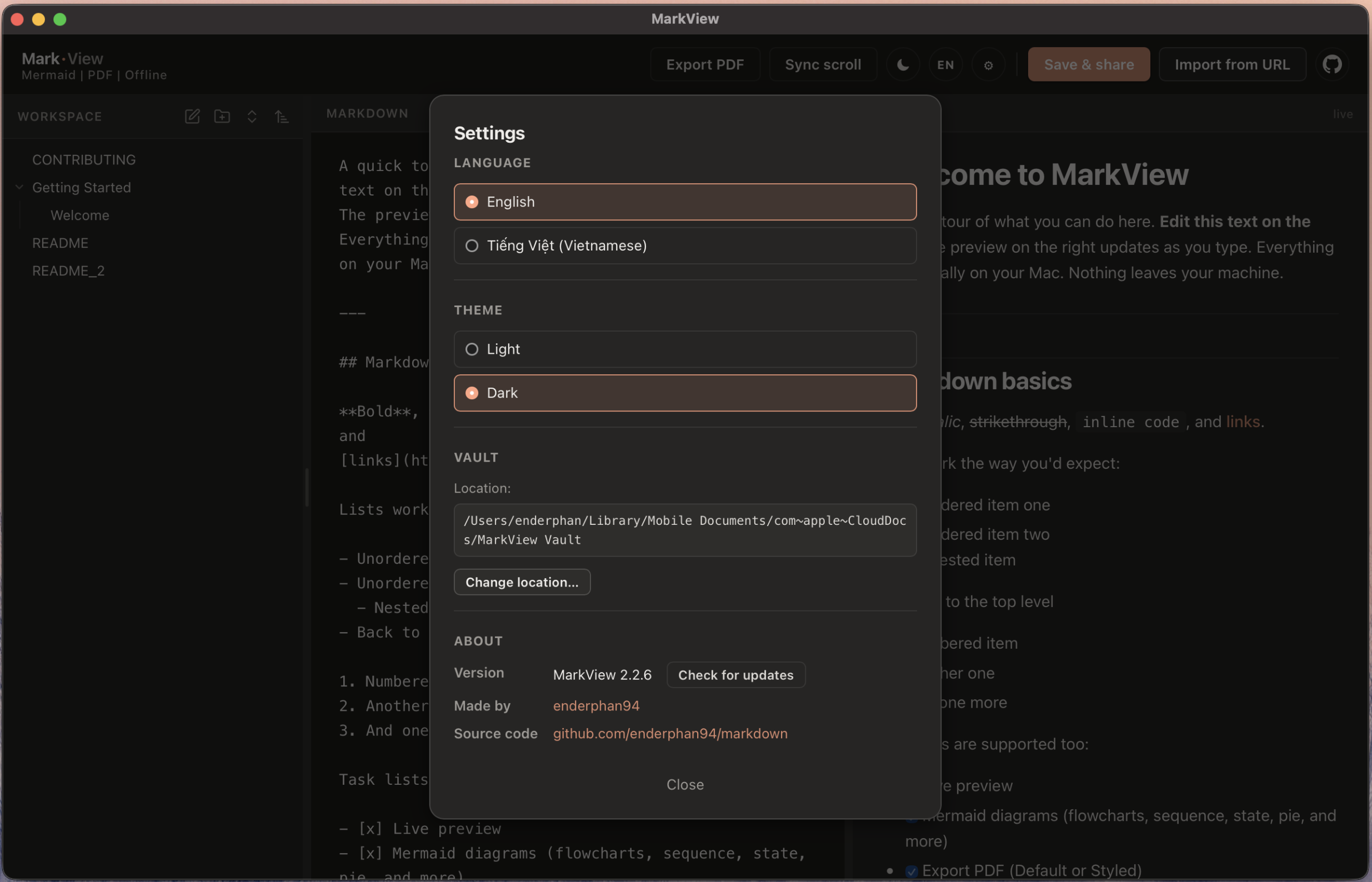Click 'Mermaid | PDF | Offline' subtitle text

click(x=94, y=75)
